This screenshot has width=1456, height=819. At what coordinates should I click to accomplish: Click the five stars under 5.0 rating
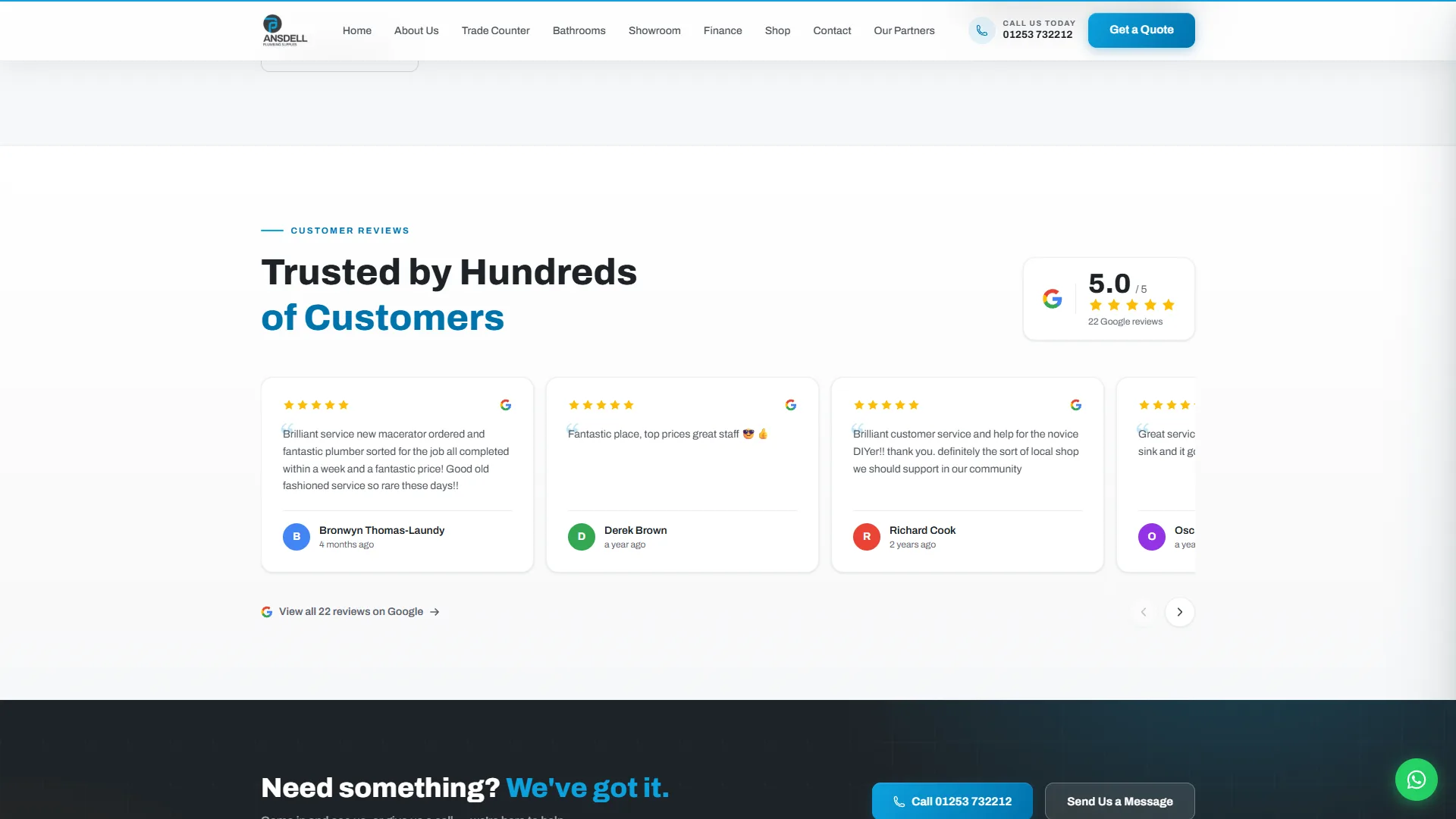tap(1132, 305)
